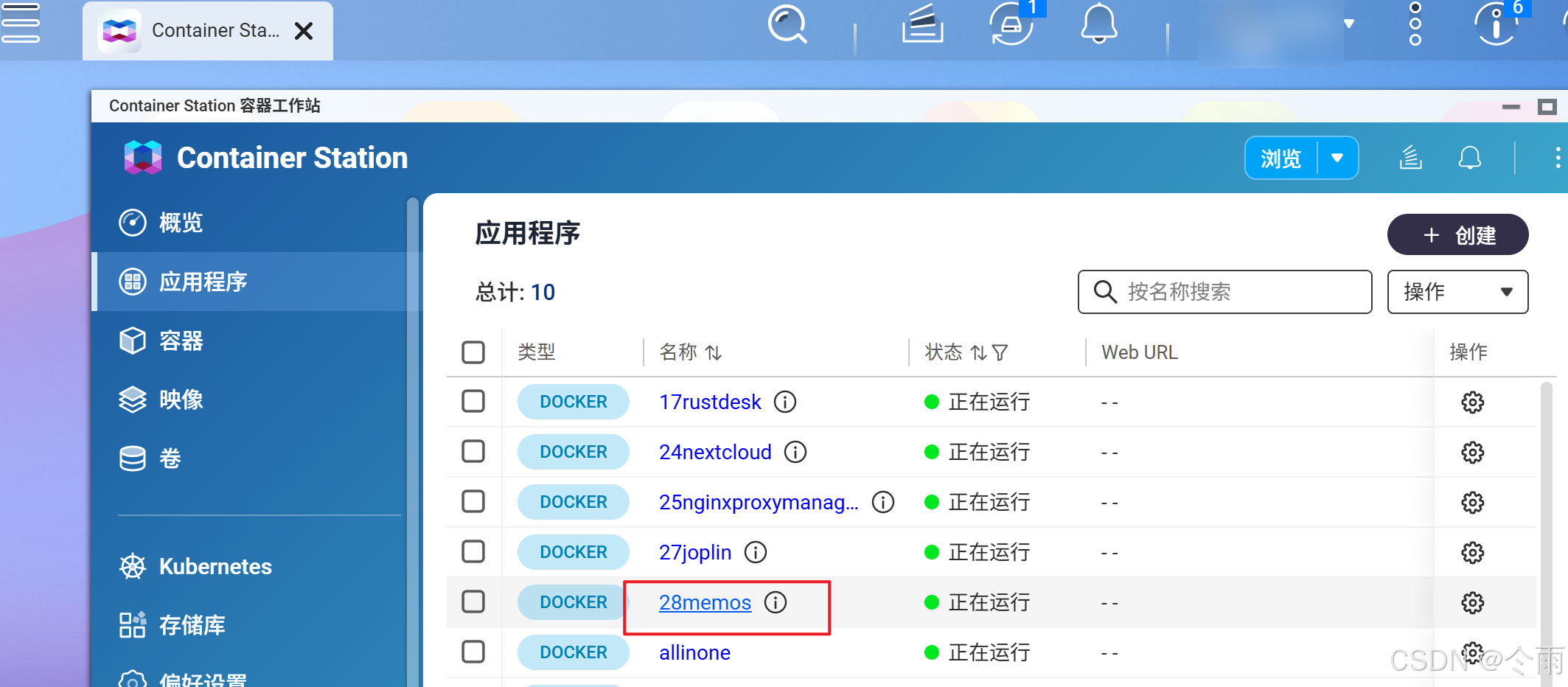1568x687 pixels.
Task: Click the 浏览 browse button
Action: pyautogui.click(x=1280, y=158)
